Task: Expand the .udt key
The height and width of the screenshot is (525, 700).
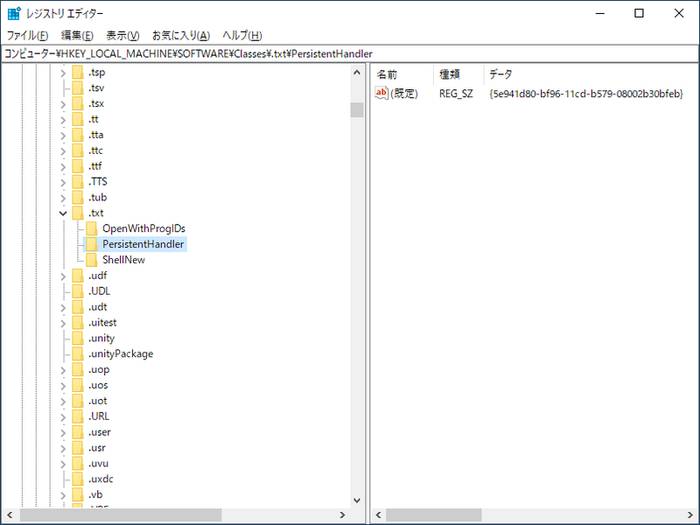Action: point(63,308)
